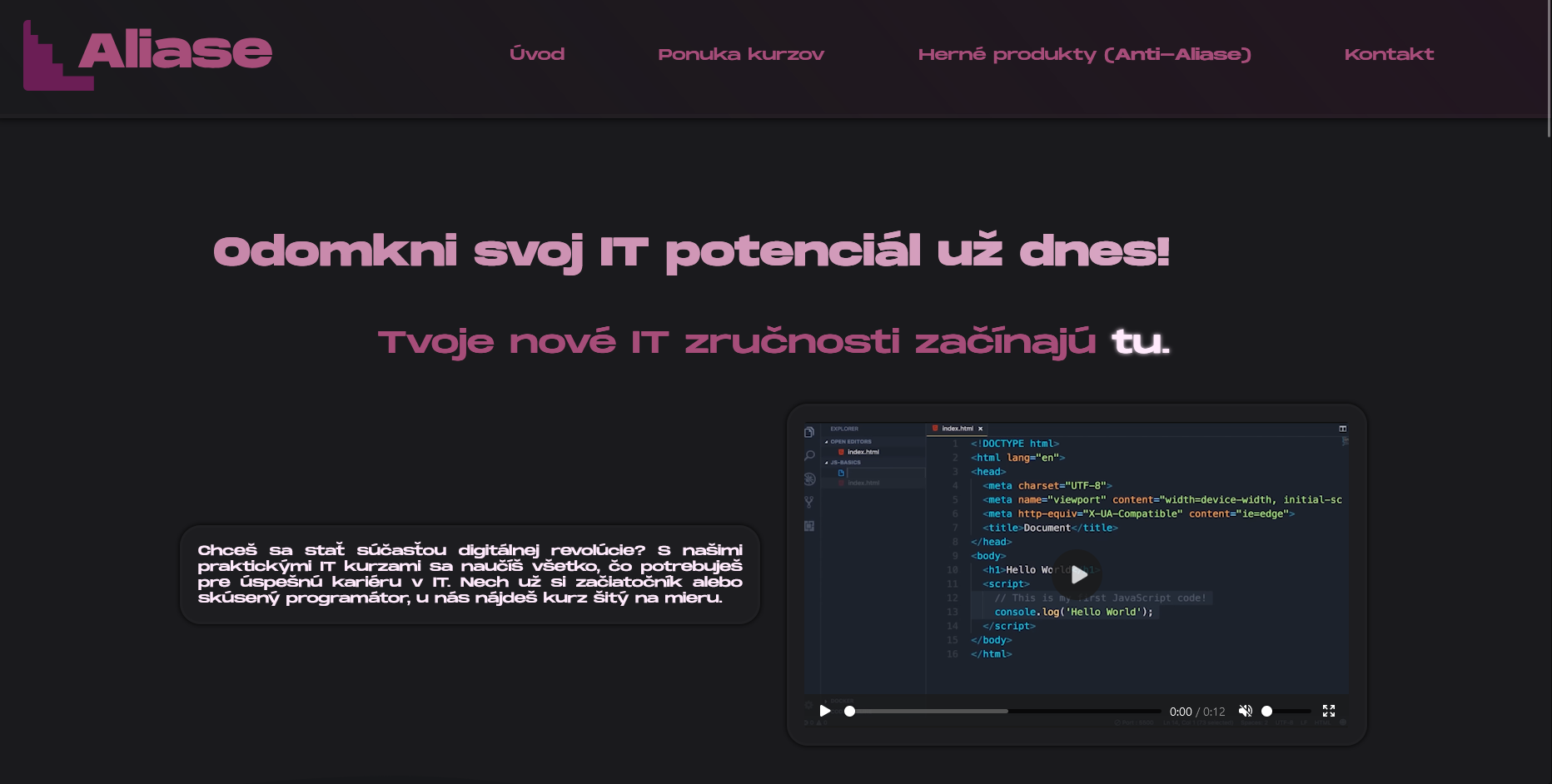Viewport: 1552px width, 784px height.
Task: Open Herné produkty (Anti-Aliase) link
Action: (1084, 54)
